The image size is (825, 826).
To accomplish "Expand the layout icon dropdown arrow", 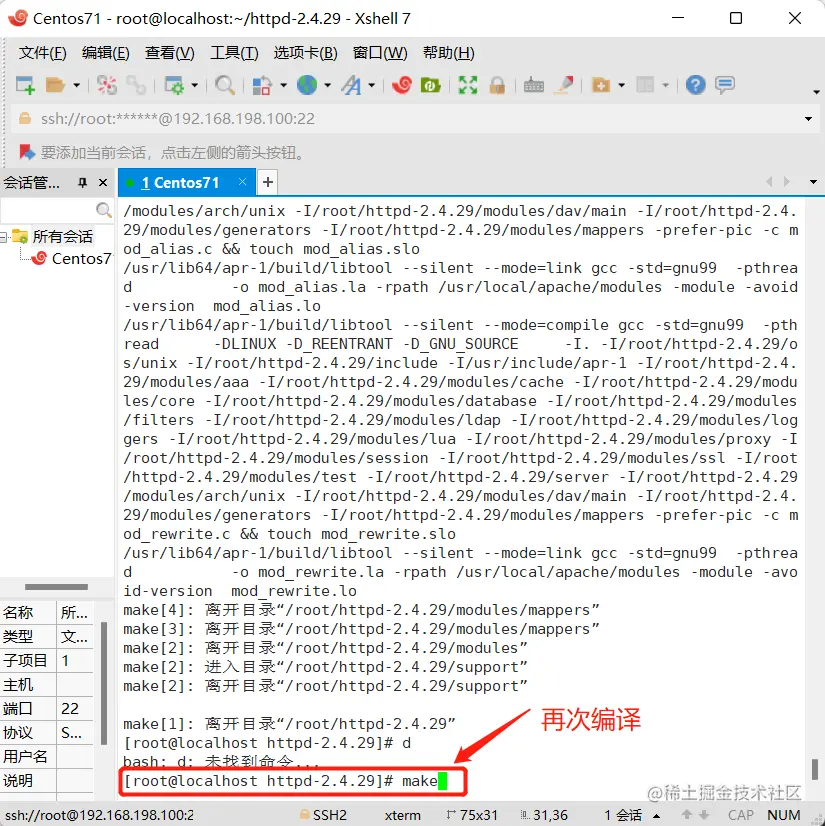I will (x=665, y=85).
